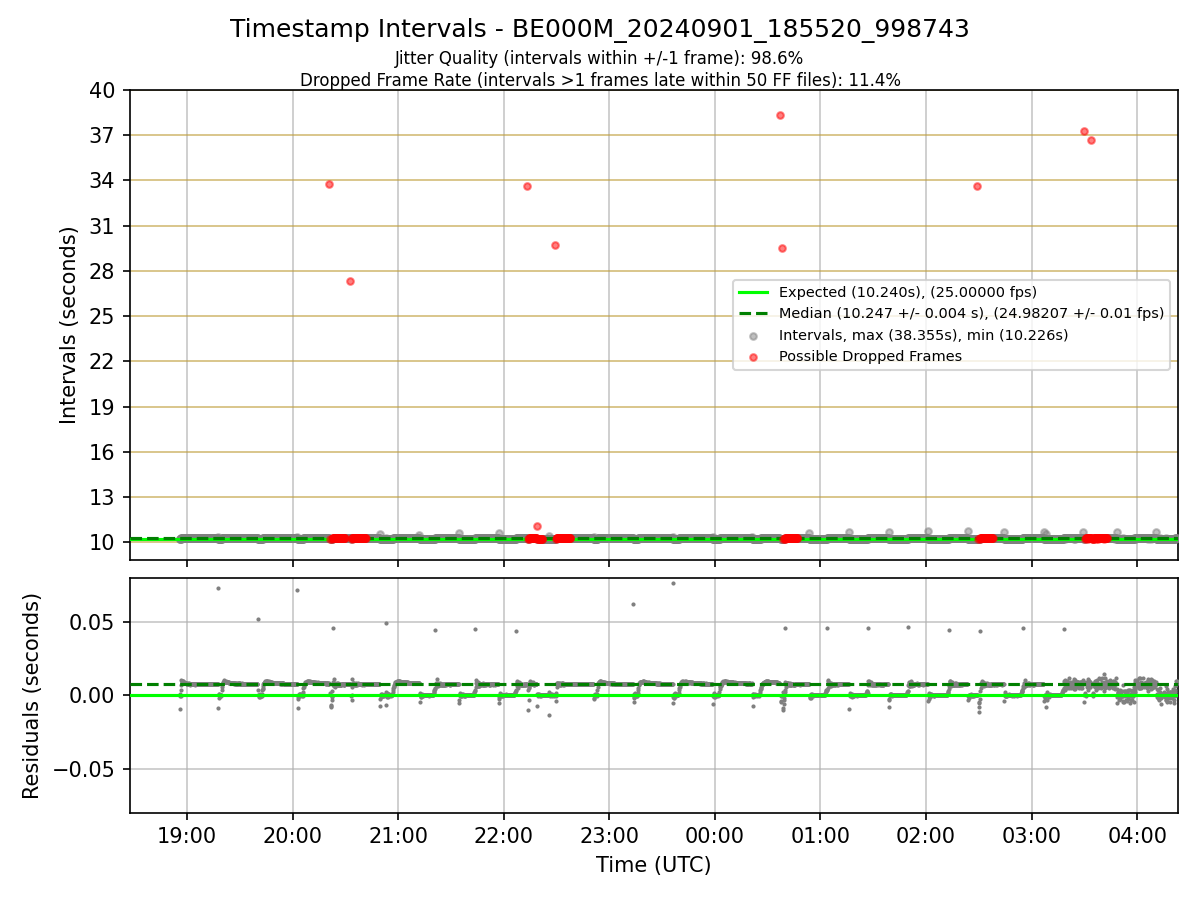Click the red point near 27 seconds after 20:30
The width and height of the screenshot is (1200, 900).
click(350, 281)
